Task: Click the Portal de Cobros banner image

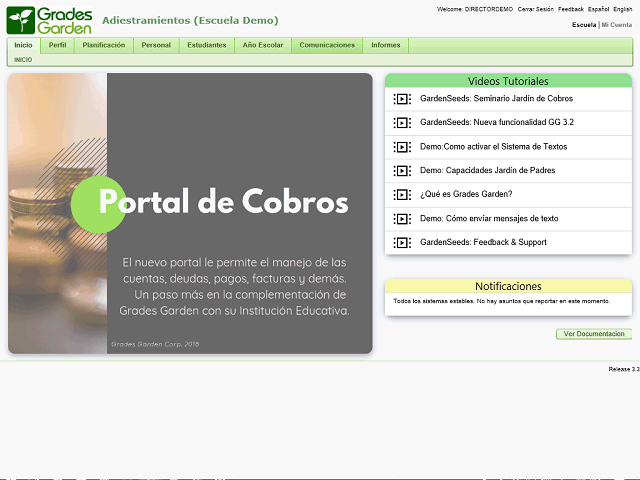Action: (x=190, y=213)
